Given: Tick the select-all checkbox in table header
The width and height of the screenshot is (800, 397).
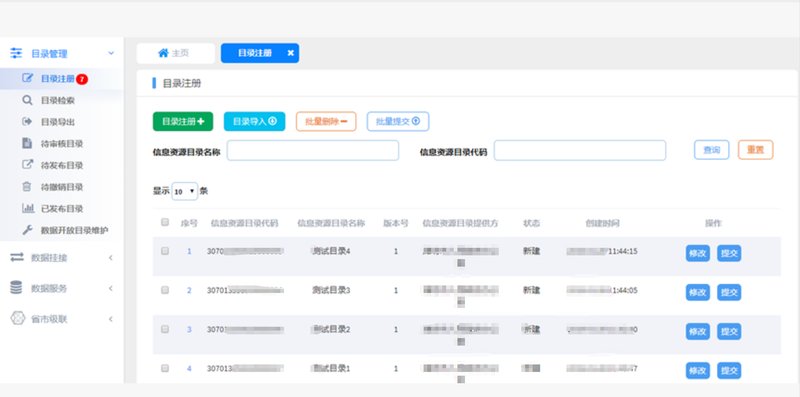Looking at the screenshot, I should [165, 222].
